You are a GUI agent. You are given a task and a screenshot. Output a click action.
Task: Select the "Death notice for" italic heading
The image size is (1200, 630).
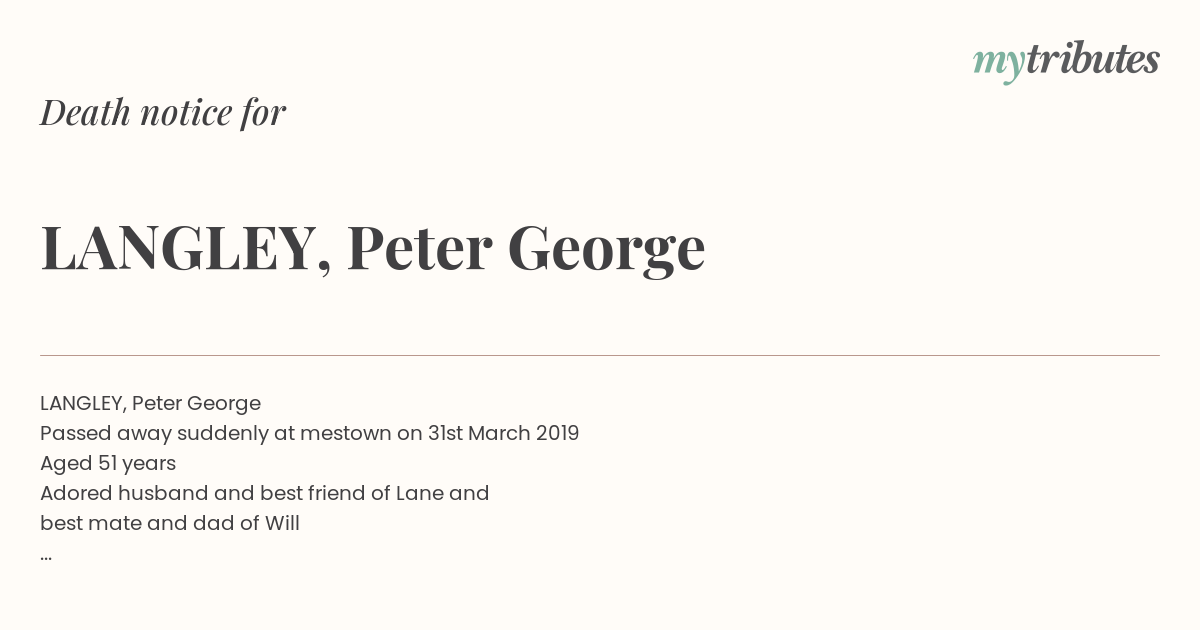click(163, 112)
